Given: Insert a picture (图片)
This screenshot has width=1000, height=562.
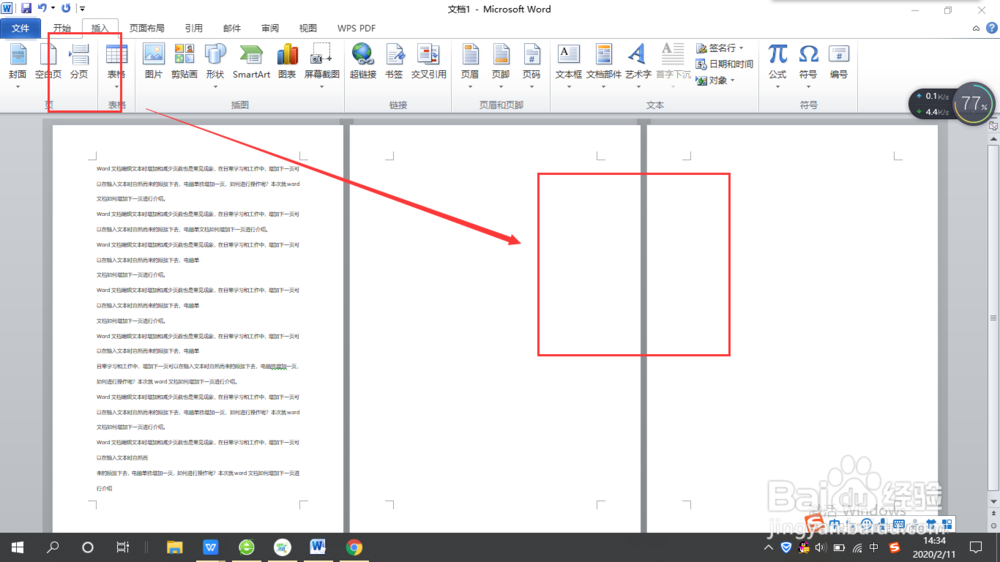Looking at the screenshot, I should point(154,63).
